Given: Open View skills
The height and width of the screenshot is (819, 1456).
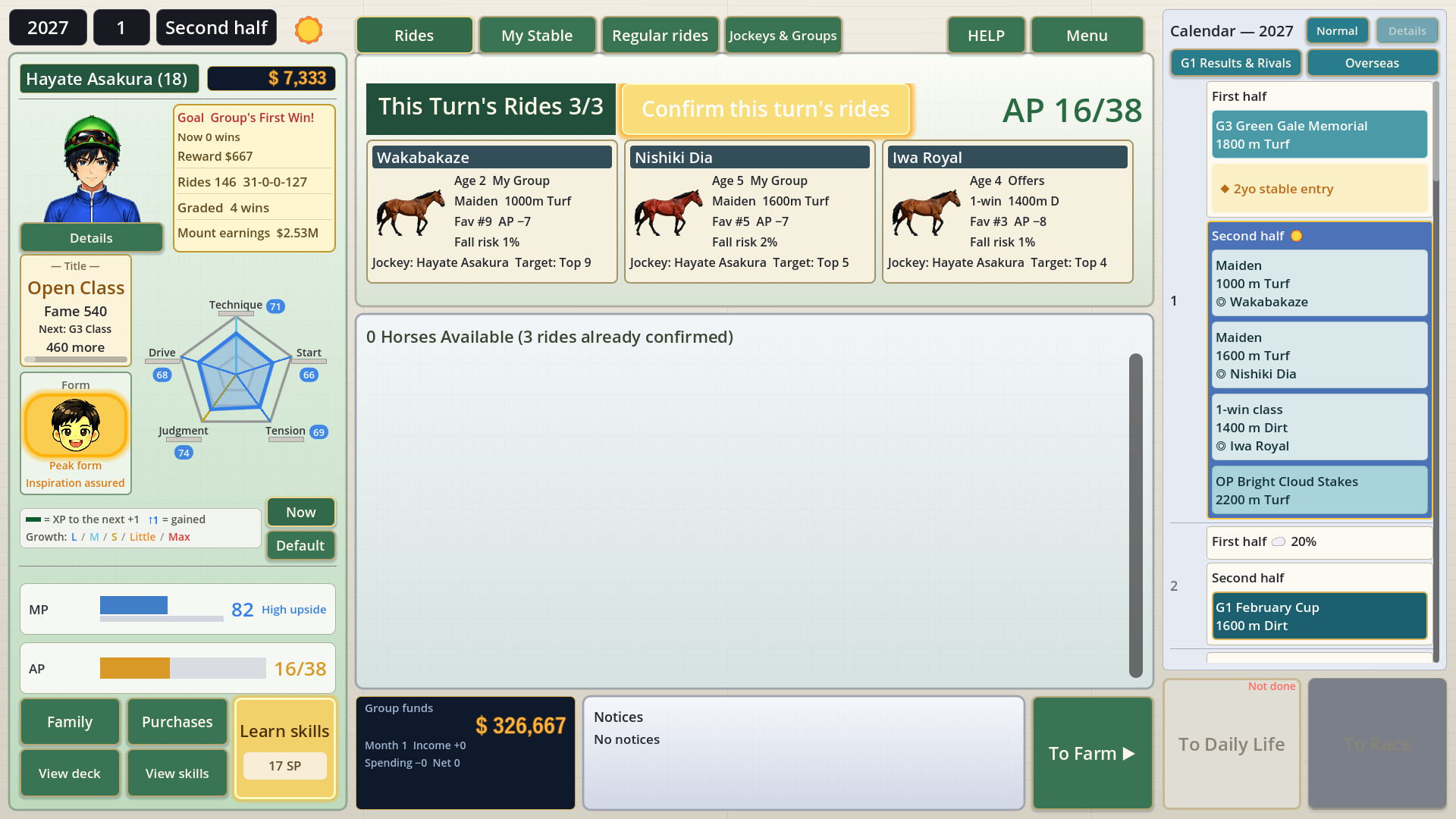Looking at the screenshot, I should coord(177,773).
